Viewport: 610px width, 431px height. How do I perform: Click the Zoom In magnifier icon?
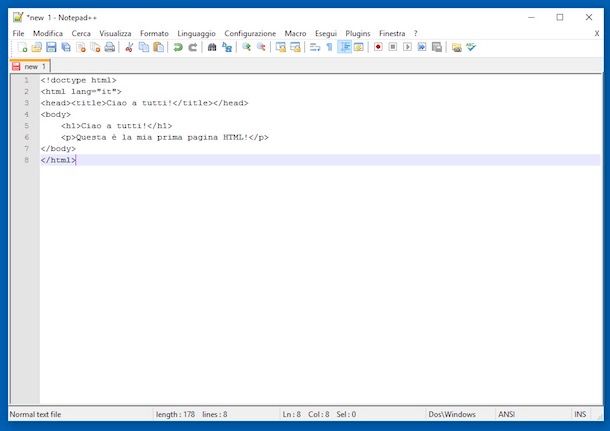pos(246,47)
